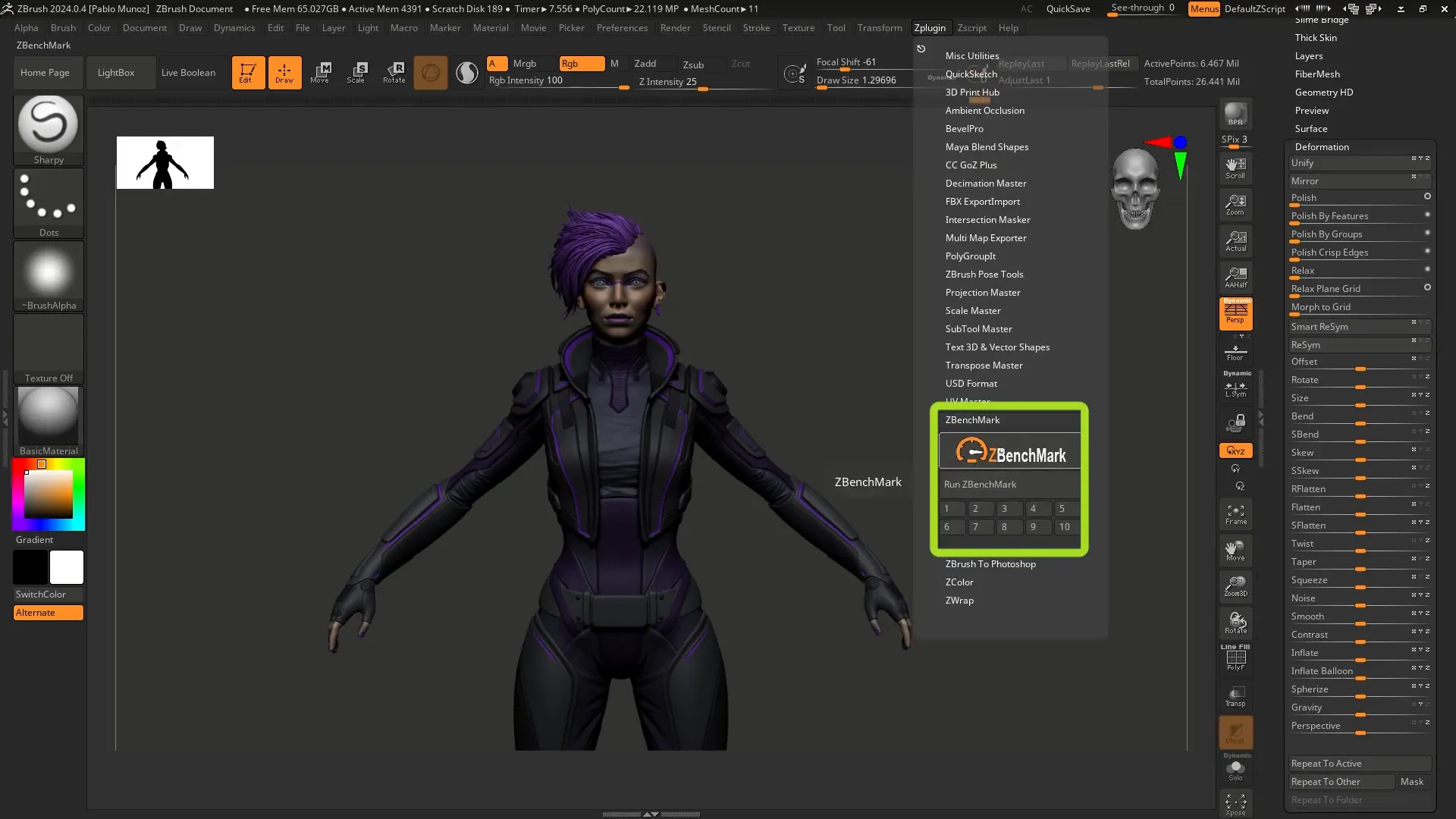The width and height of the screenshot is (1456, 819).
Task: Toggle the XYZ rotation mode
Action: point(1235,450)
